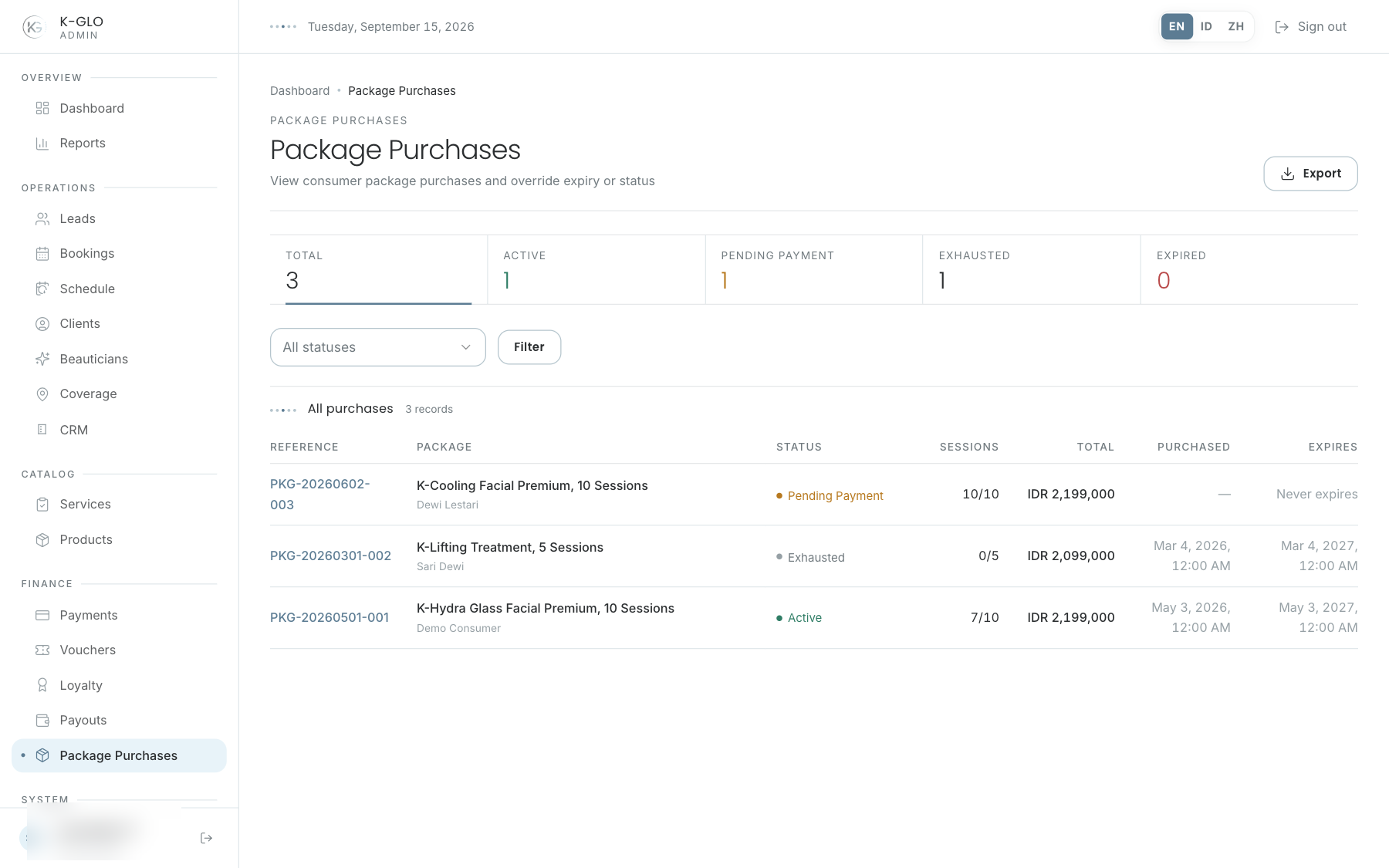Click the Never expires cell

click(1316, 495)
